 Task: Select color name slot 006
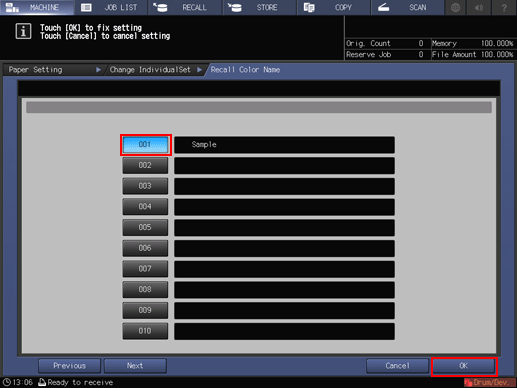click(x=145, y=248)
